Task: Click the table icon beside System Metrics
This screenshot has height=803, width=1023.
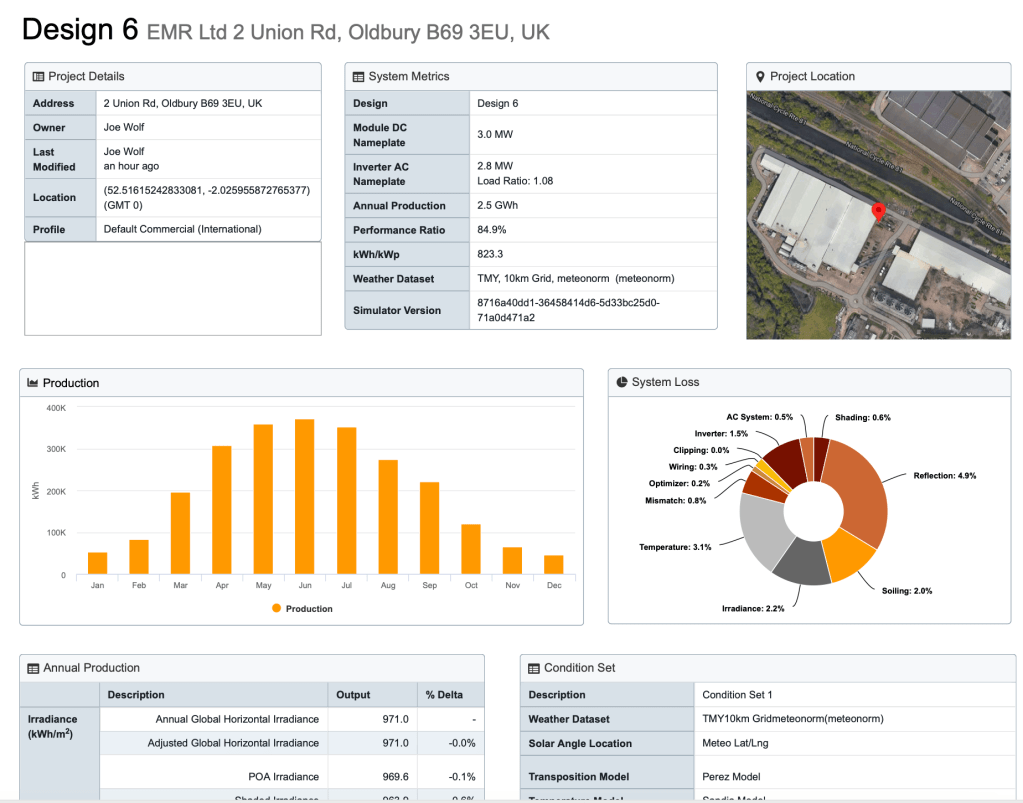Action: click(x=358, y=77)
